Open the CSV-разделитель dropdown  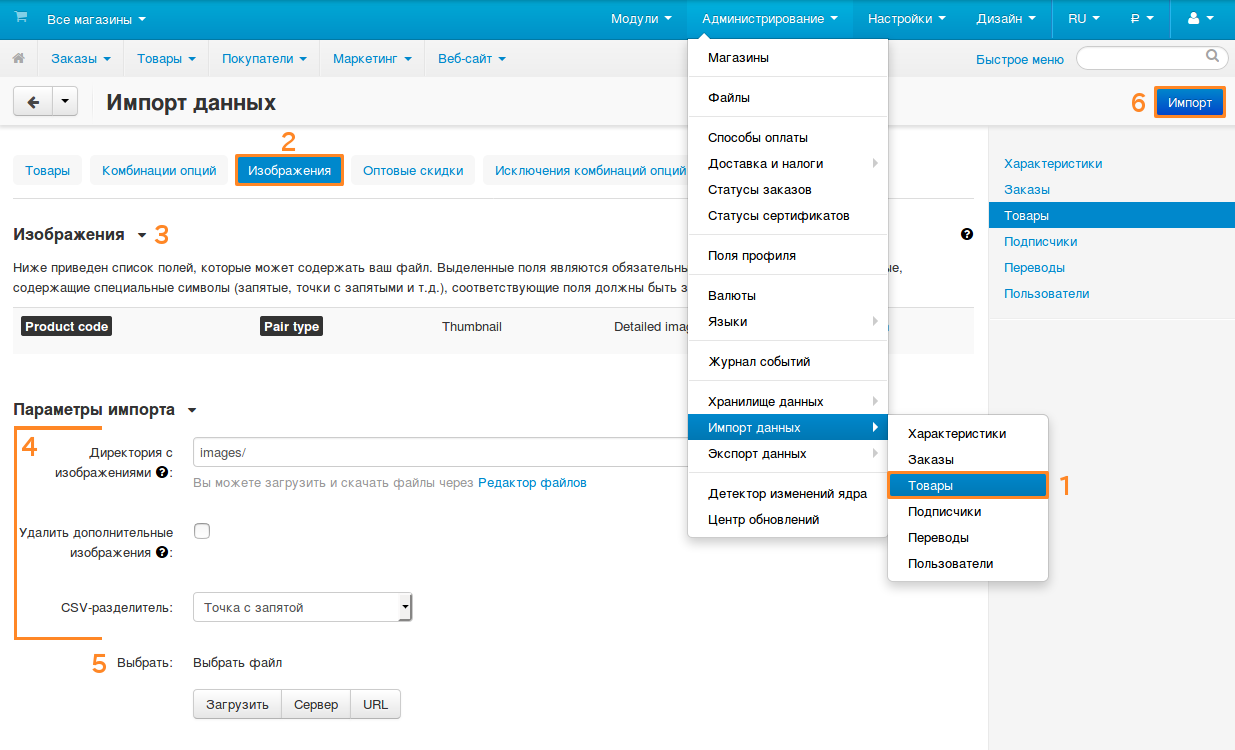pyautogui.click(x=302, y=607)
